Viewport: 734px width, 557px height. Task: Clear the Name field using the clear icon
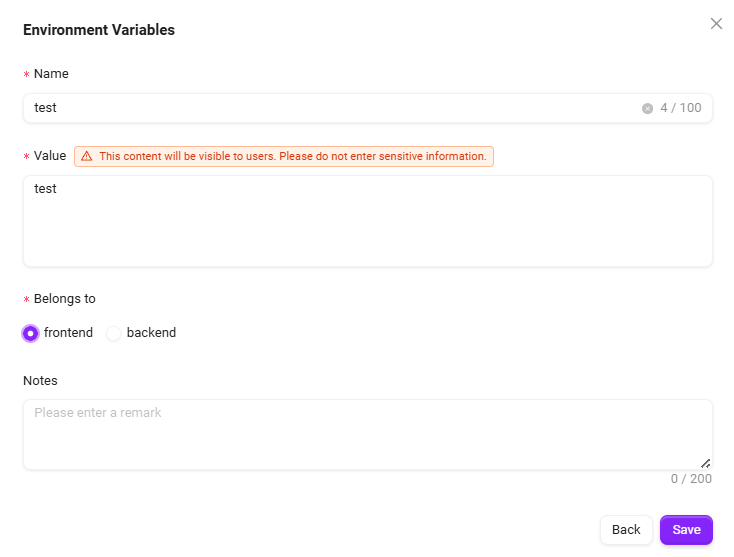tap(647, 108)
